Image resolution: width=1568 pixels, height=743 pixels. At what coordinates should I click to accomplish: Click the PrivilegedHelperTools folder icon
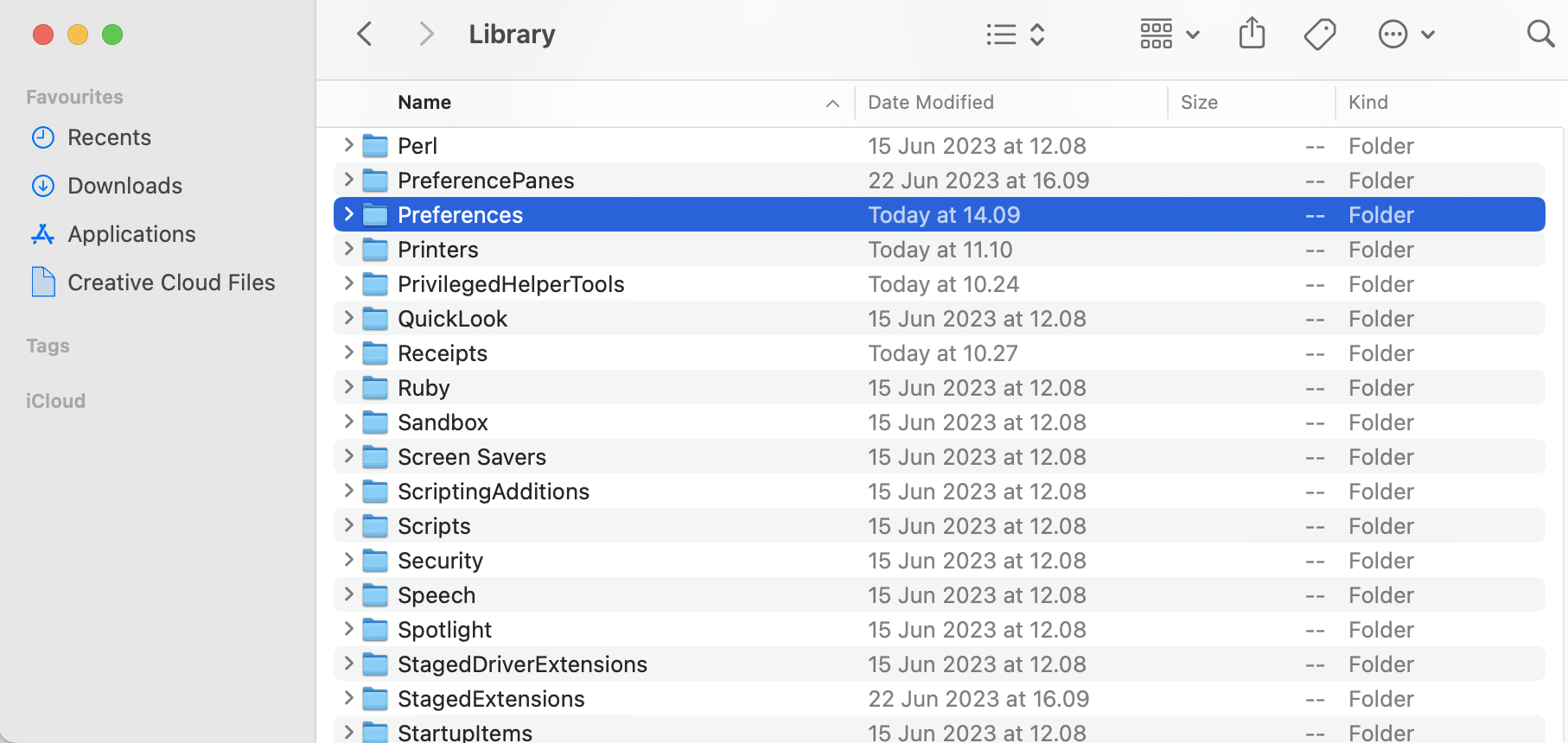click(375, 284)
